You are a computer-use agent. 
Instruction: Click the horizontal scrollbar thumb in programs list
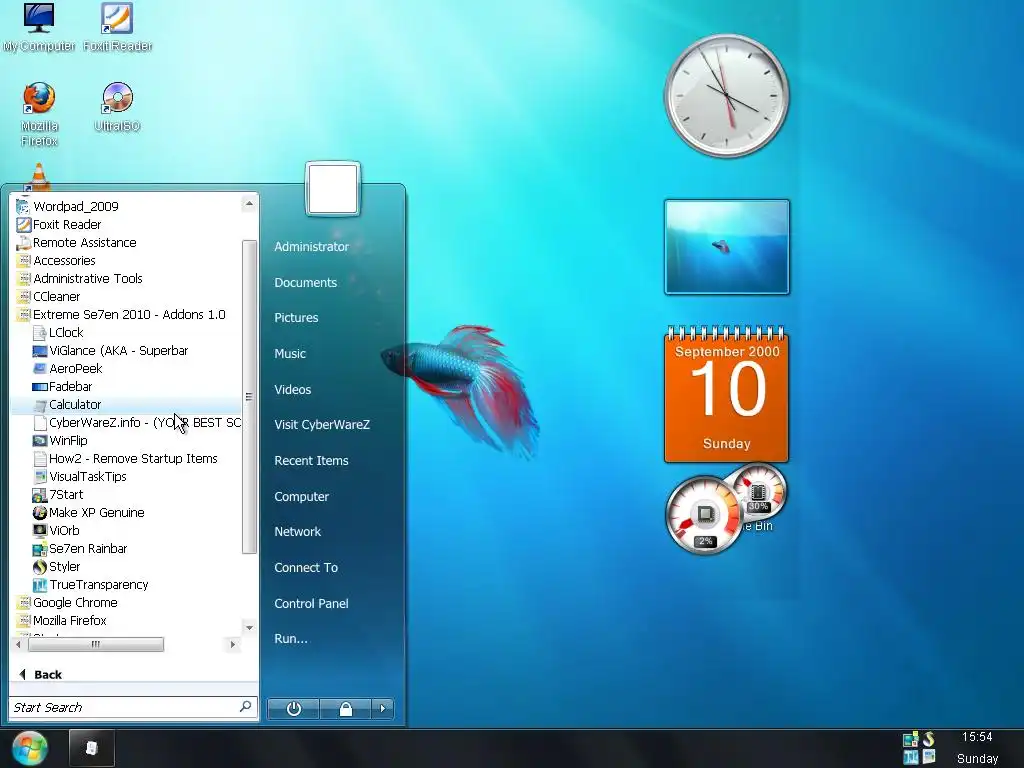coord(96,645)
